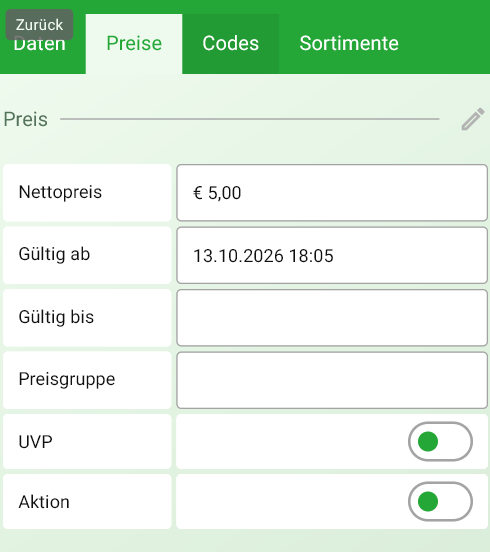490x552 pixels.
Task: Toggle the Aktion switch
Action: point(440,501)
